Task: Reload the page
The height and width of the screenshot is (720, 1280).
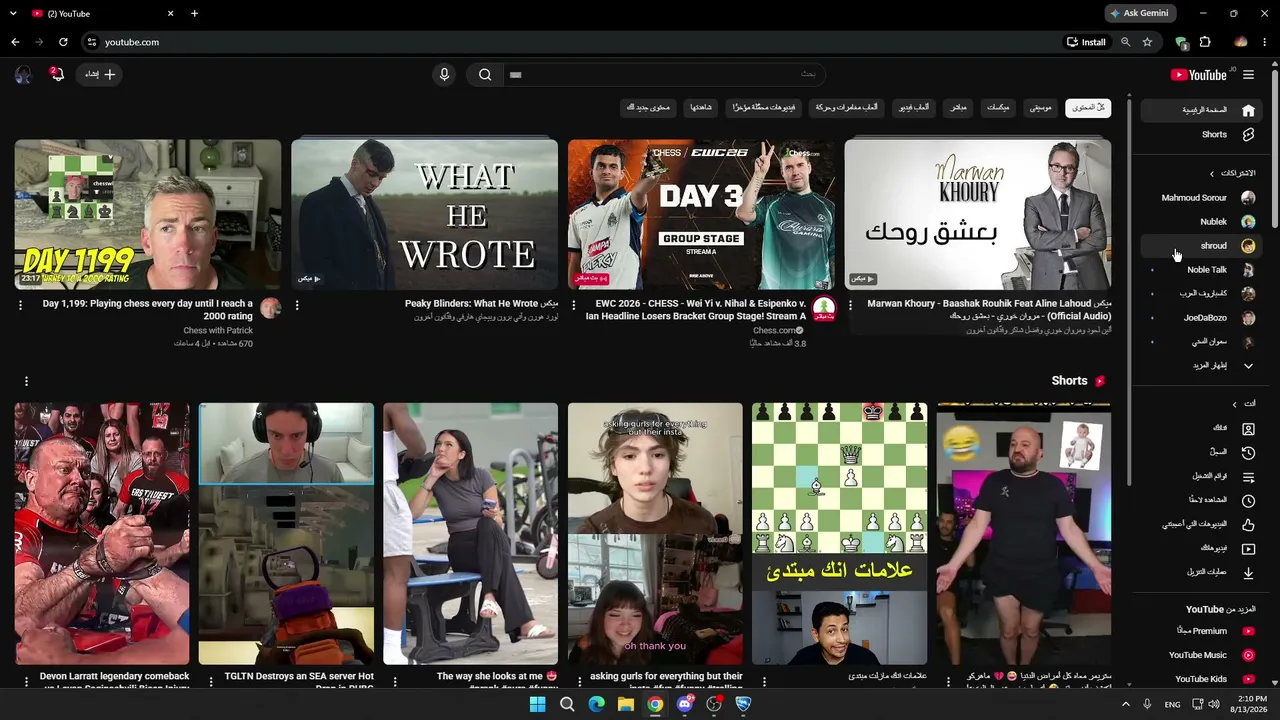Action: [63, 42]
